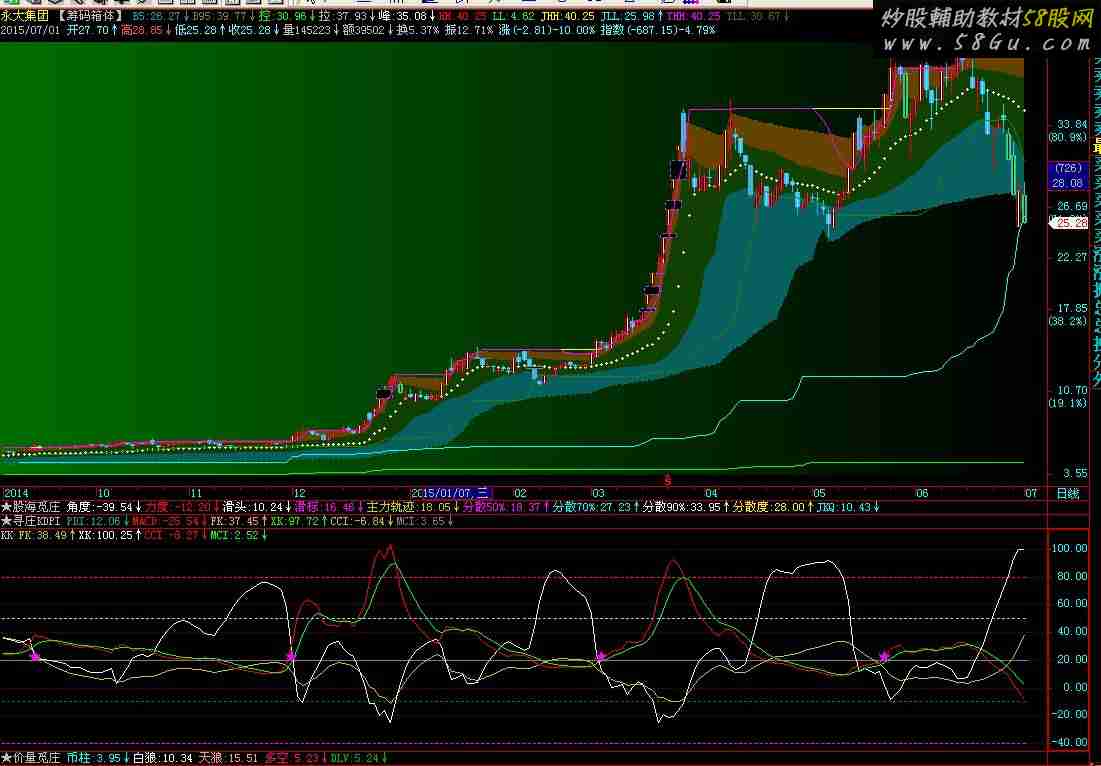Screen dimensions: 1101x766
Task: Click the 峰:35.08 value
Action: [402, 15]
